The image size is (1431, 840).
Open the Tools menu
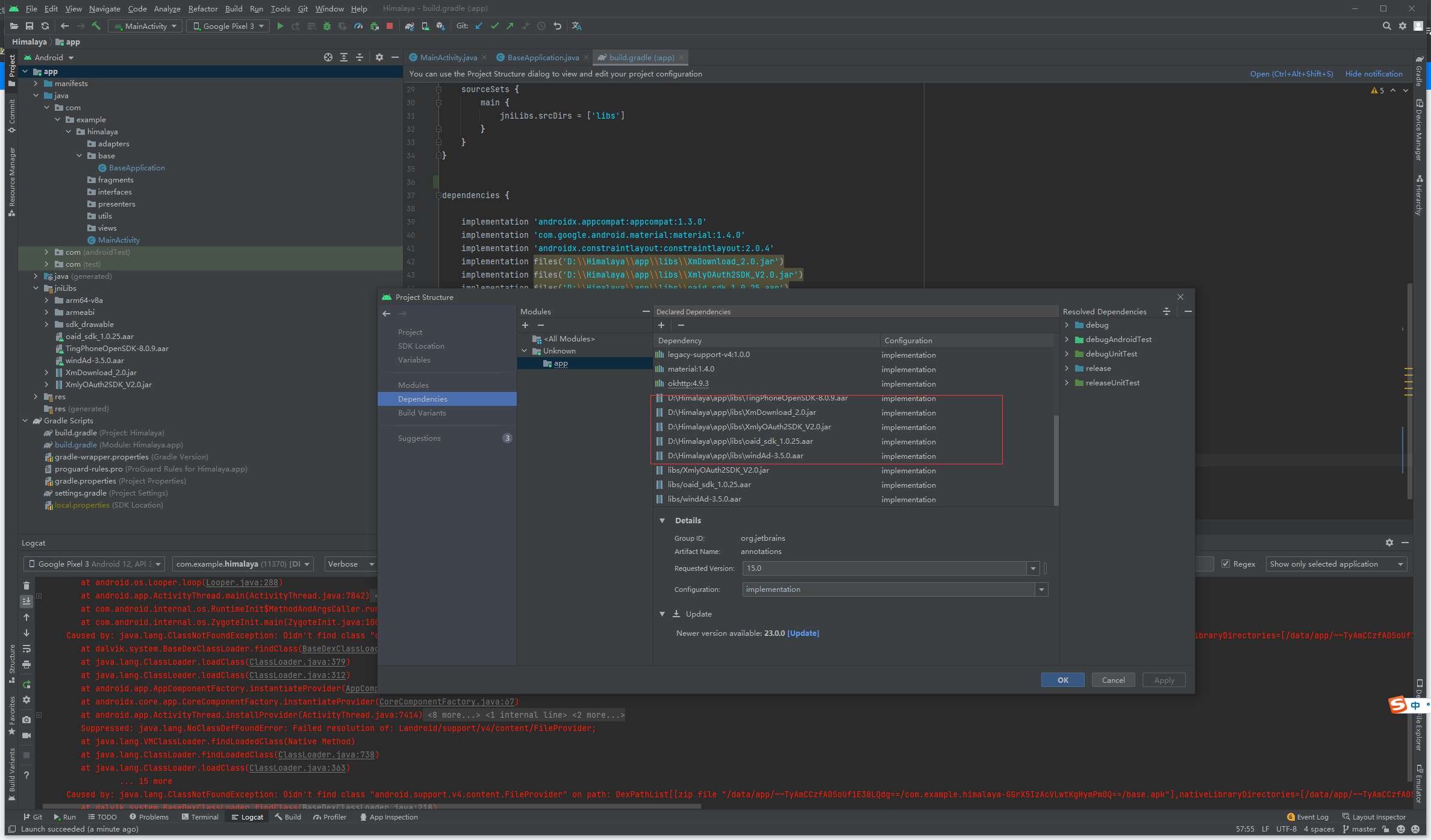[280, 8]
